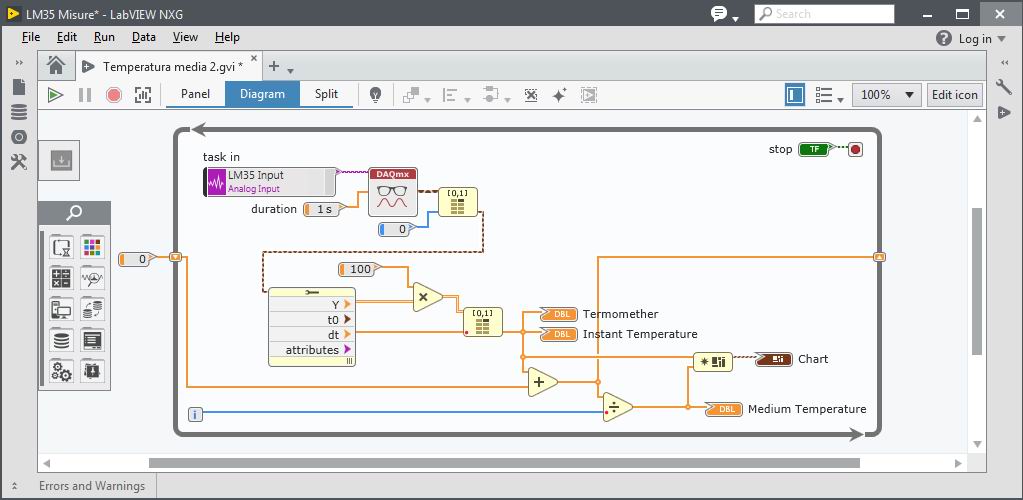Open the Help menu
1023x500 pixels.
tap(227, 37)
